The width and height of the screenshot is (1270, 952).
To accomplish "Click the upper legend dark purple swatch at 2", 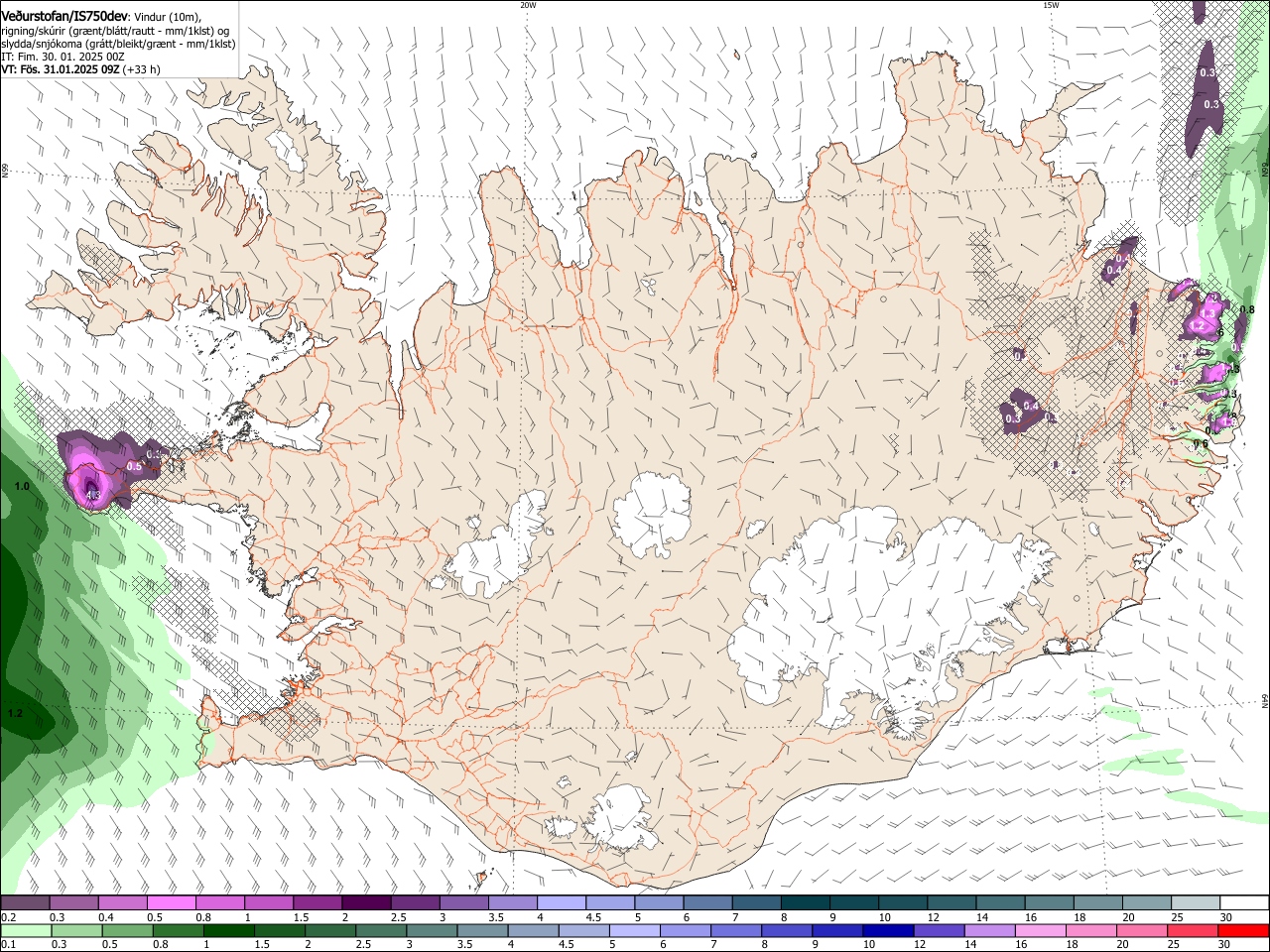I will (366, 903).
